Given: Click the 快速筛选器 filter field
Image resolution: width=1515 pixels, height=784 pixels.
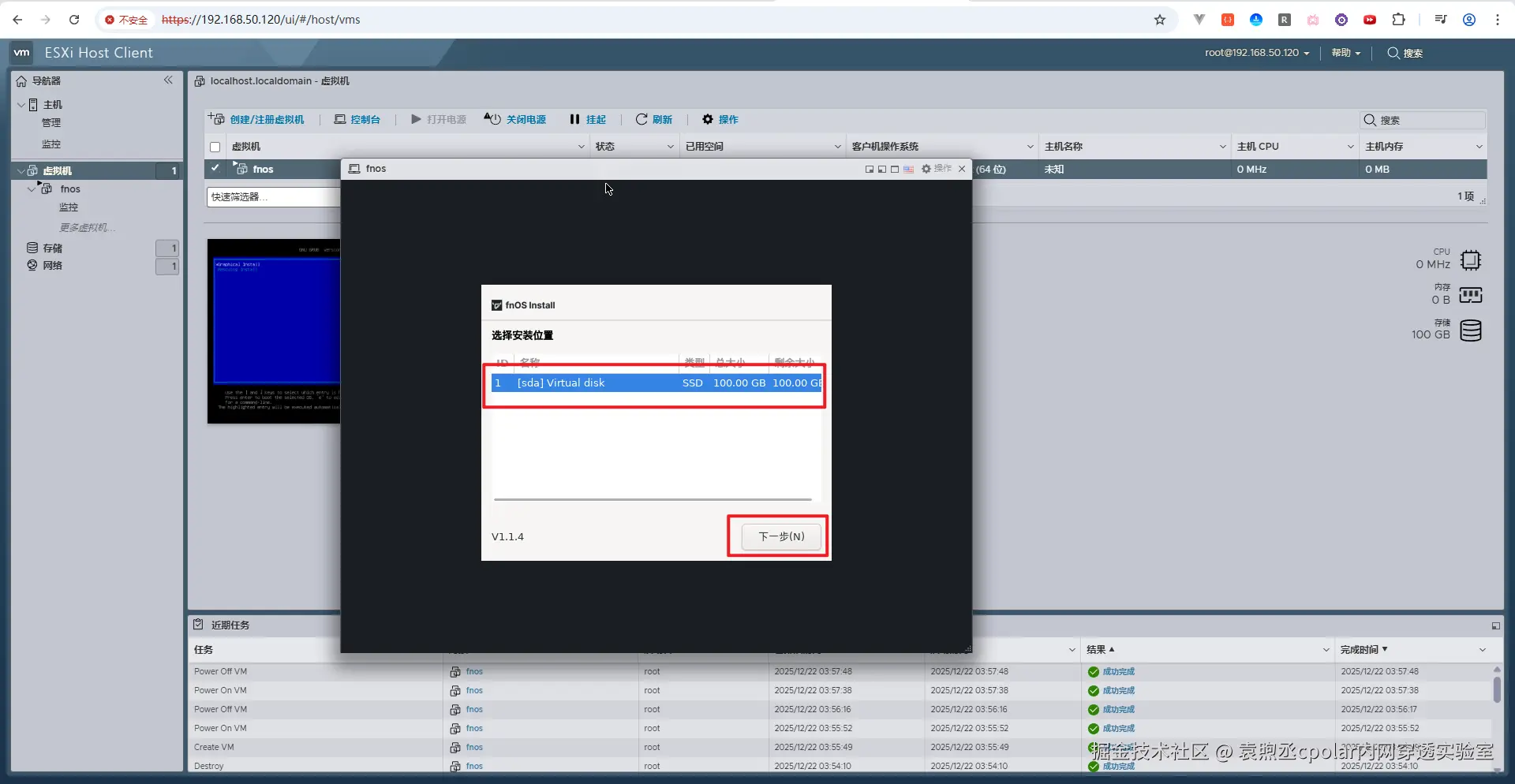Looking at the screenshot, I should 274,197.
